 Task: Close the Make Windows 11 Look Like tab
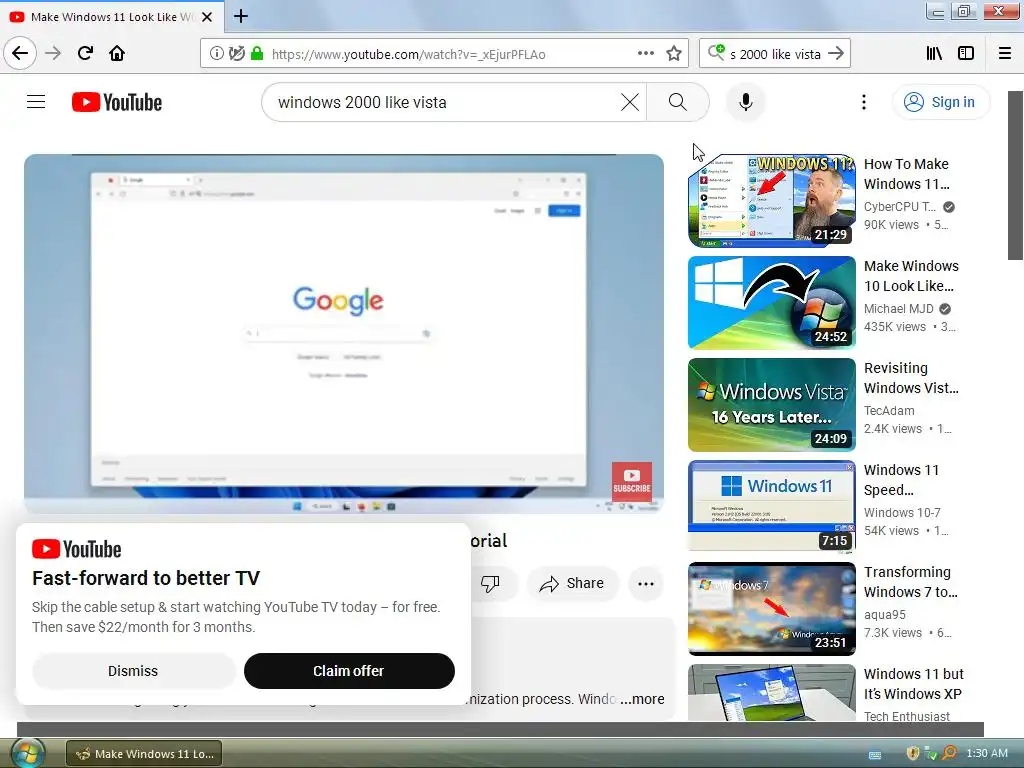click(x=207, y=17)
